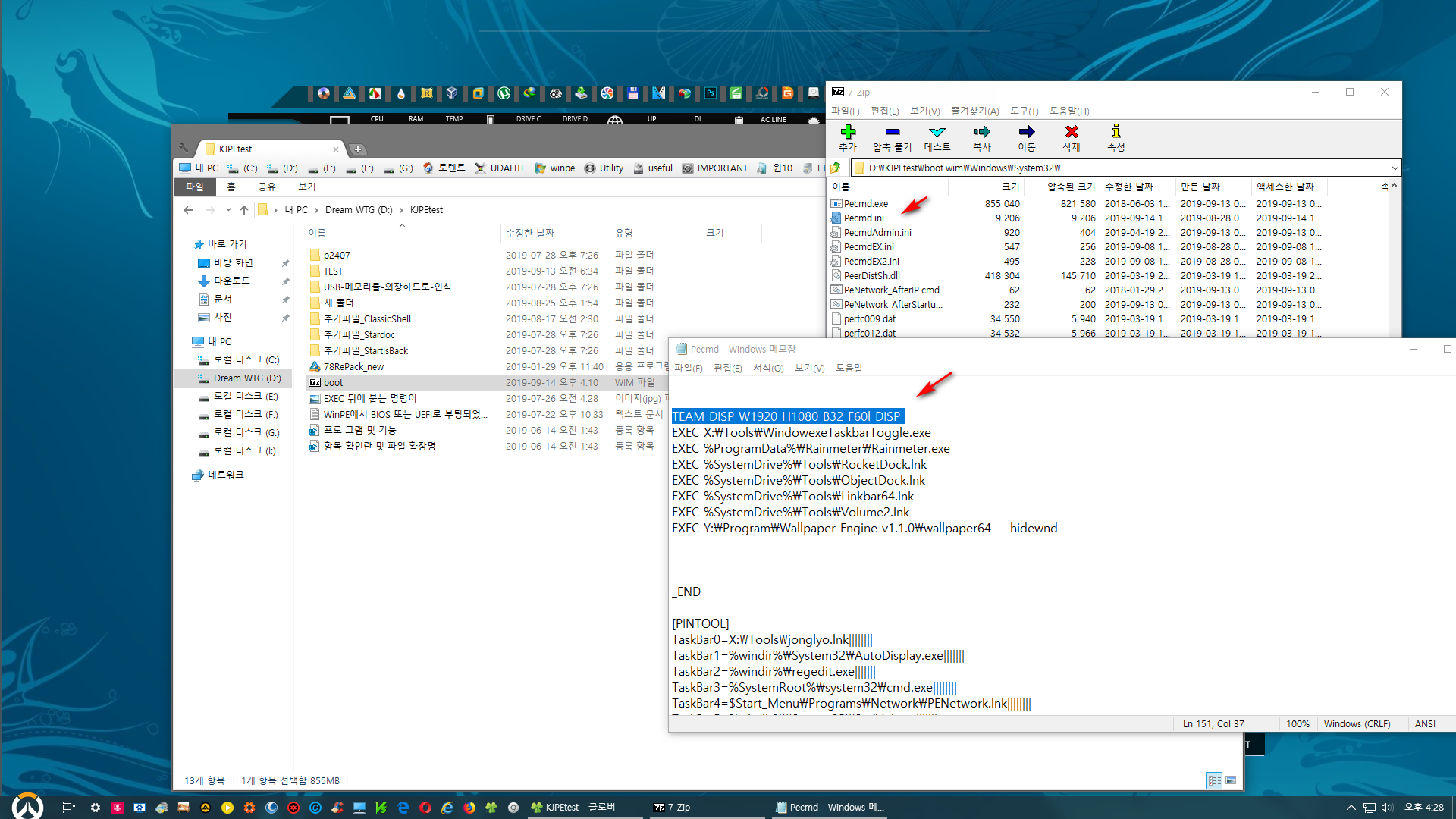Launch Internet Explorer from the taskbar

(447, 808)
